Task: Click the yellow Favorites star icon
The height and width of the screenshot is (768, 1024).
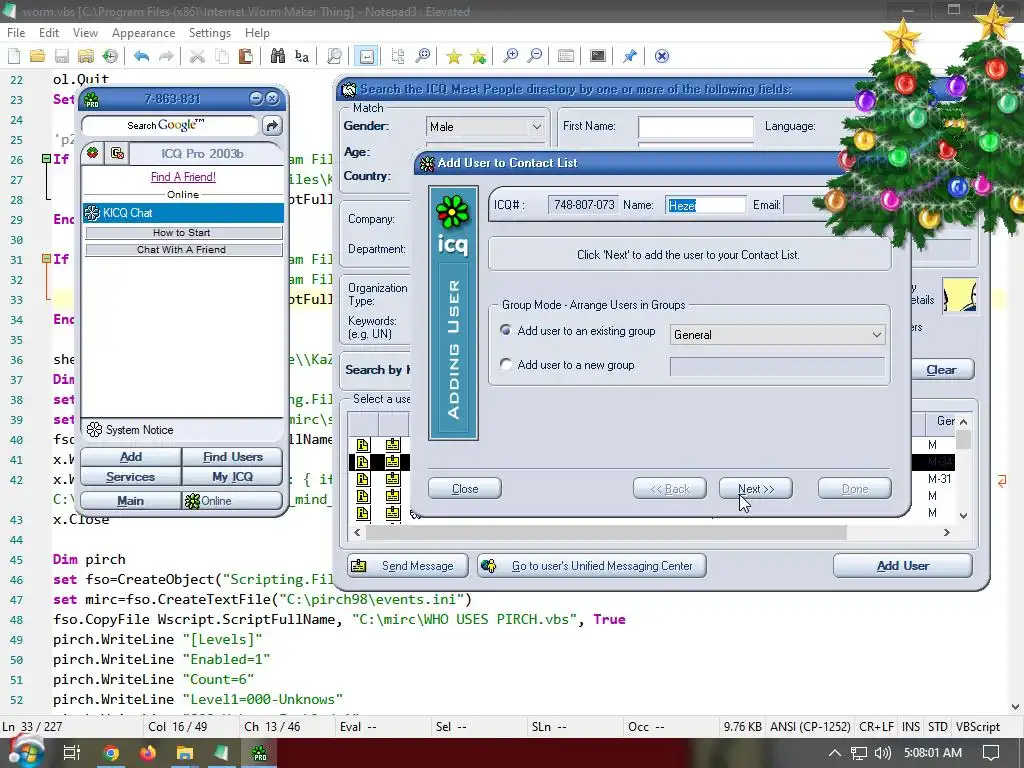Action: point(453,56)
